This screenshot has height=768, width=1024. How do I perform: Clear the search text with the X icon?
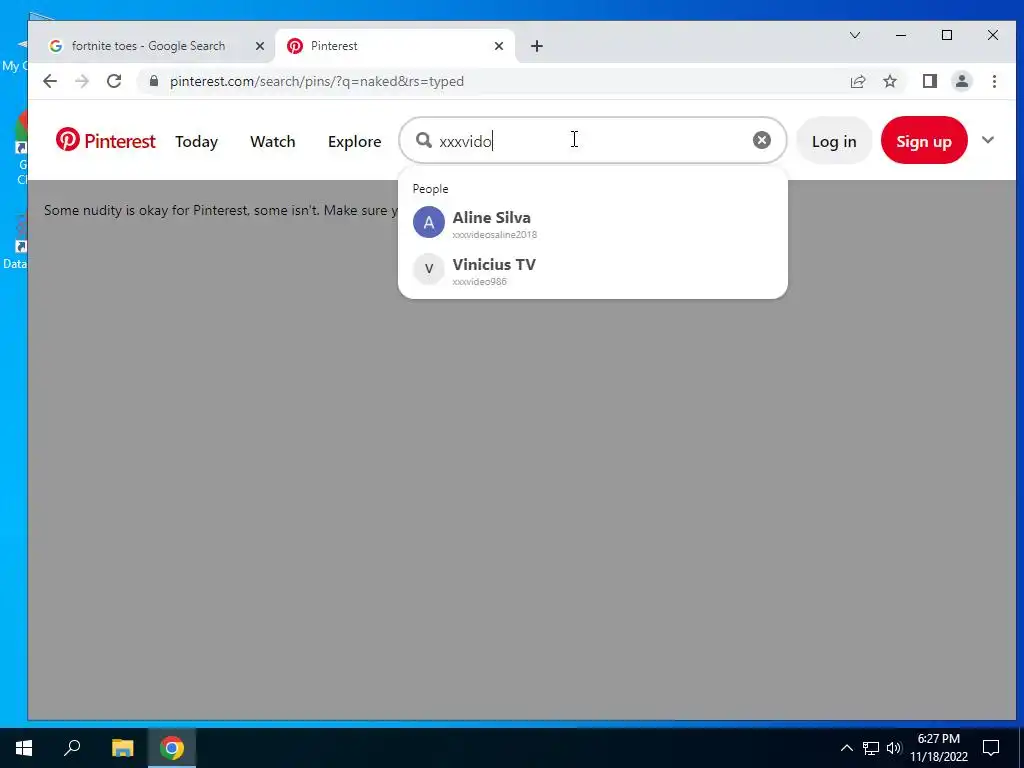point(761,140)
